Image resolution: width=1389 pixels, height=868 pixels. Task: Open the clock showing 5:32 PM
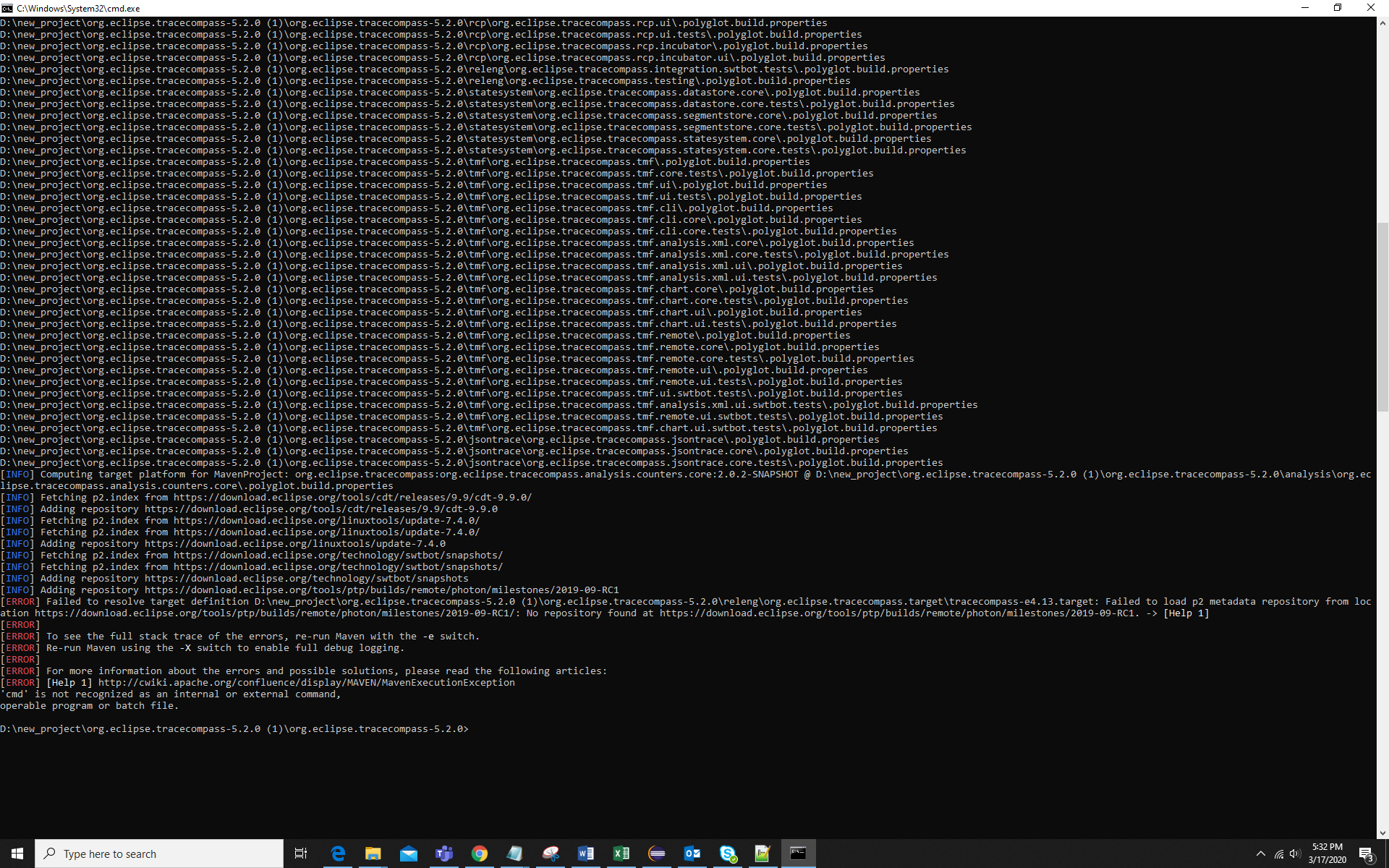[x=1328, y=854]
